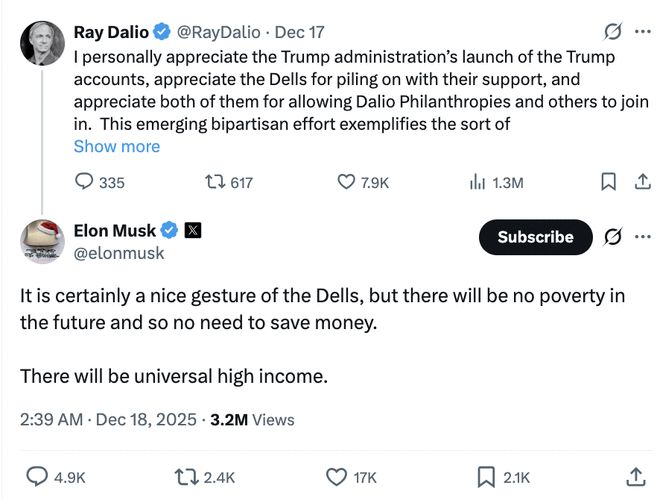Image resolution: width=660 pixels, height=500 pixels.
Task: Subscribe to Elon Musk
Action: point(535,237)
